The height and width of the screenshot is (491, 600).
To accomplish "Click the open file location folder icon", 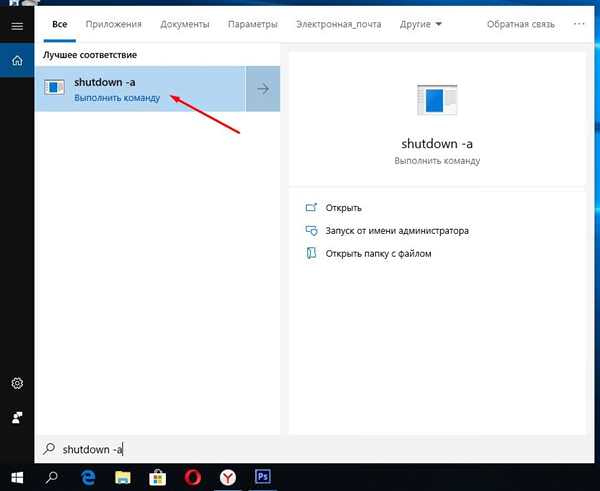I will [x=311, y=253].
